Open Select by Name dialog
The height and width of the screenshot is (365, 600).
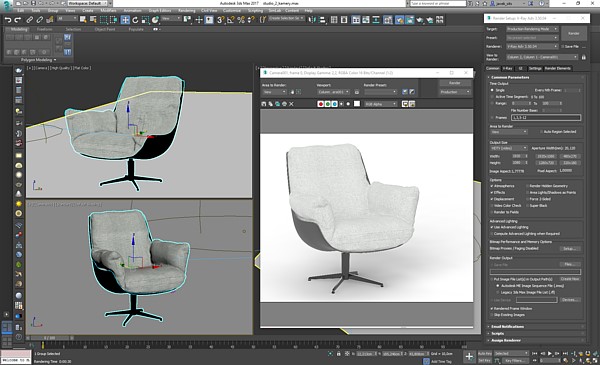point(93,20)
